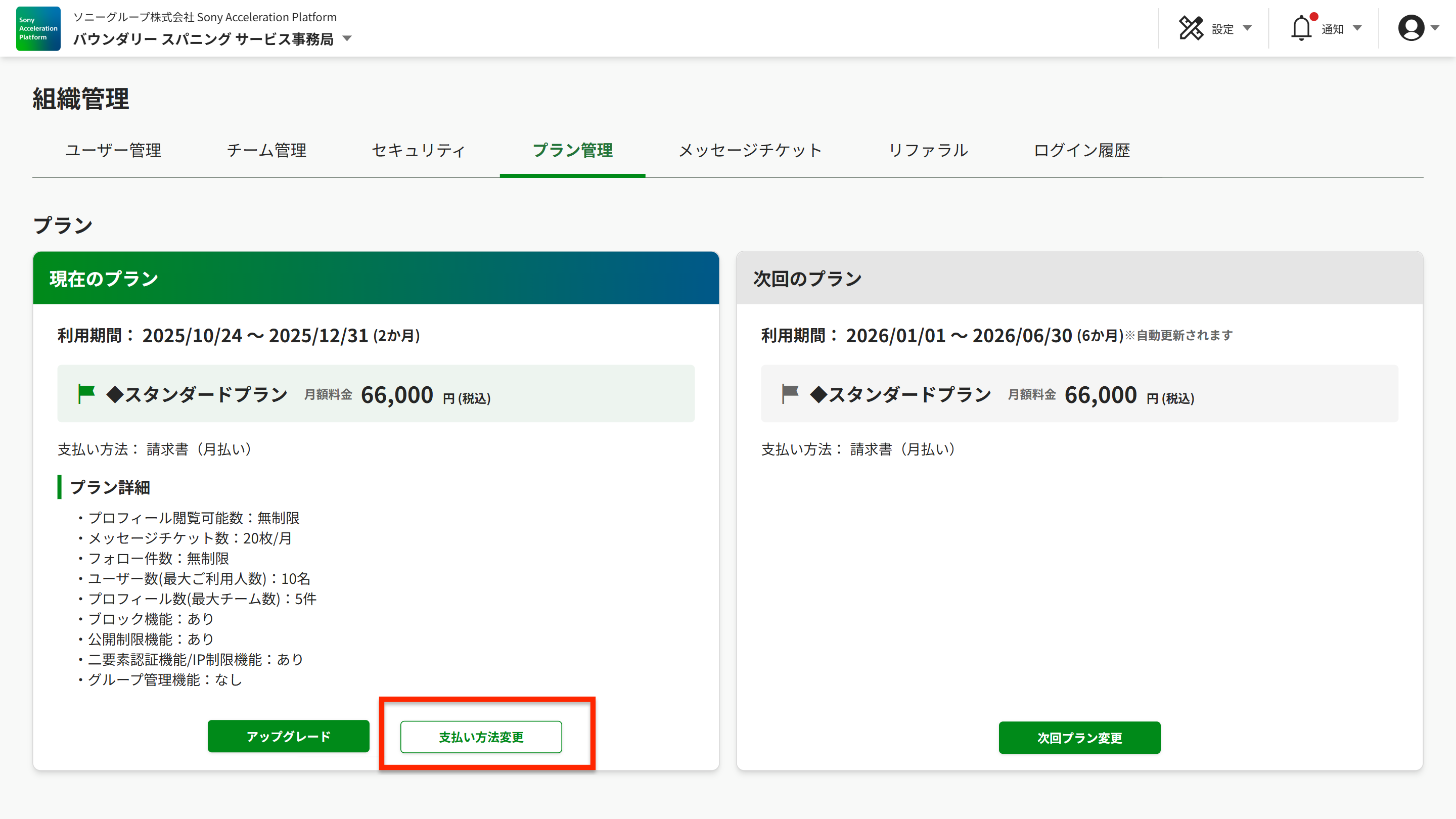Click the settings tools icon
Viewport: 1456px width, 819px height.
click(x=1191, y=28)
